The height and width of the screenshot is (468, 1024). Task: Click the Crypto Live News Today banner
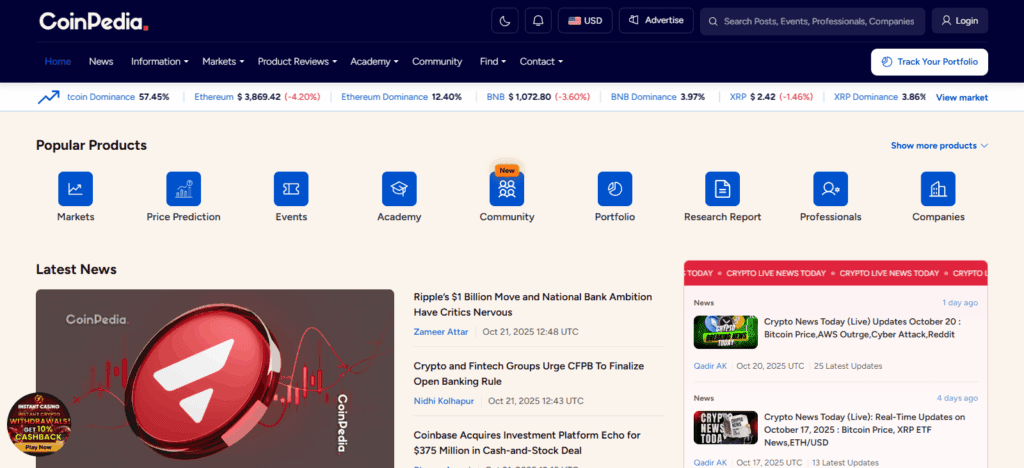(835, 273)
